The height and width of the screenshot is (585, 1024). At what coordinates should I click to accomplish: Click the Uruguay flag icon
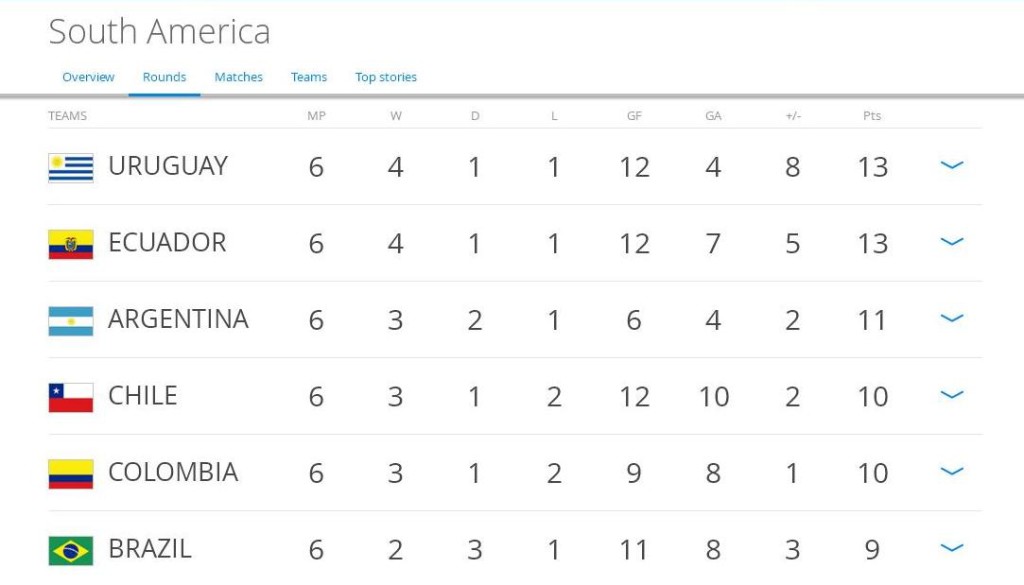coord(71,167)
